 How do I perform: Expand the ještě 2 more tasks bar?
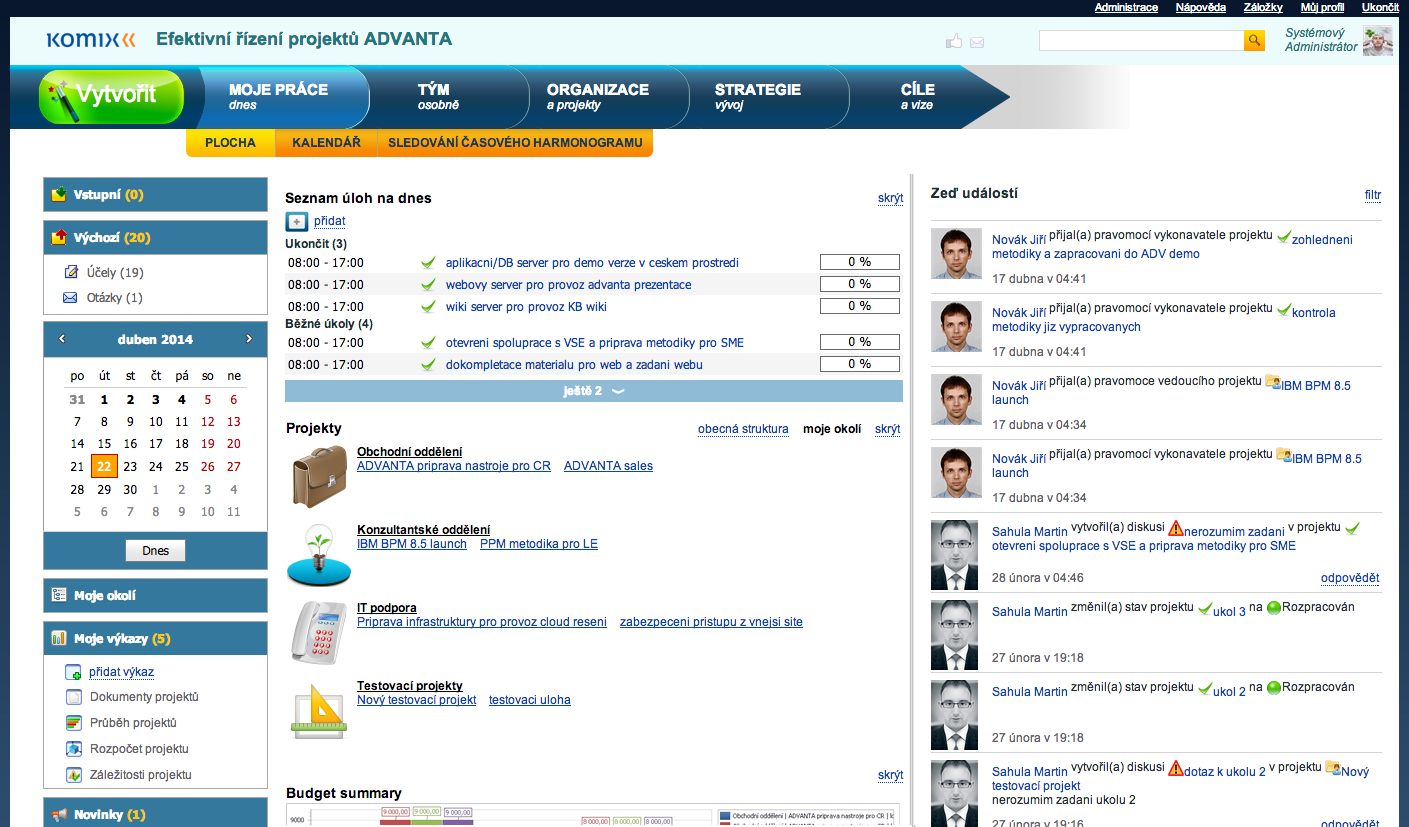click(x=594, y=391)
